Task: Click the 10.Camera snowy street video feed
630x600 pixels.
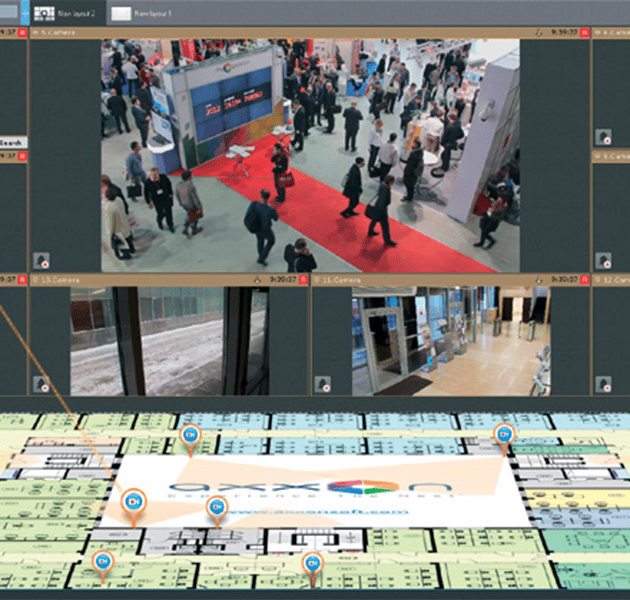Action: pyautogui.click(x=170, y=341)
